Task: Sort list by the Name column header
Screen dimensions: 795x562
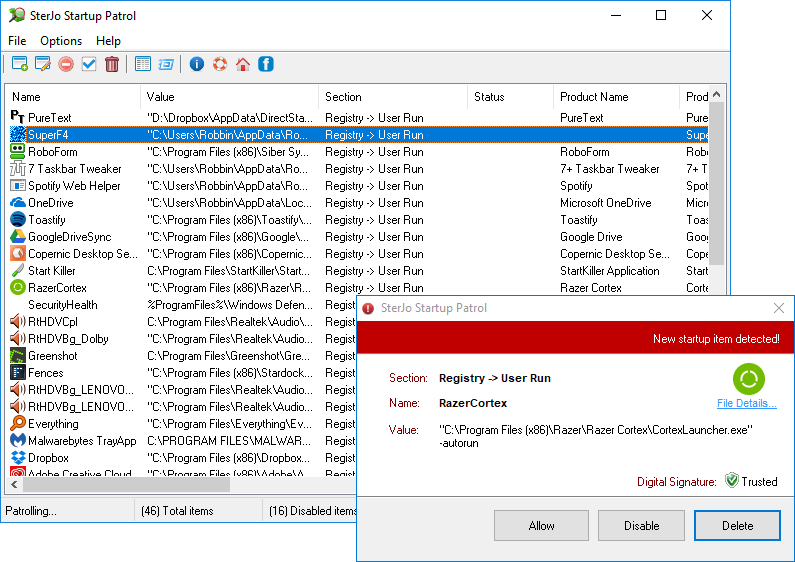Action: [x=70, y=97]
